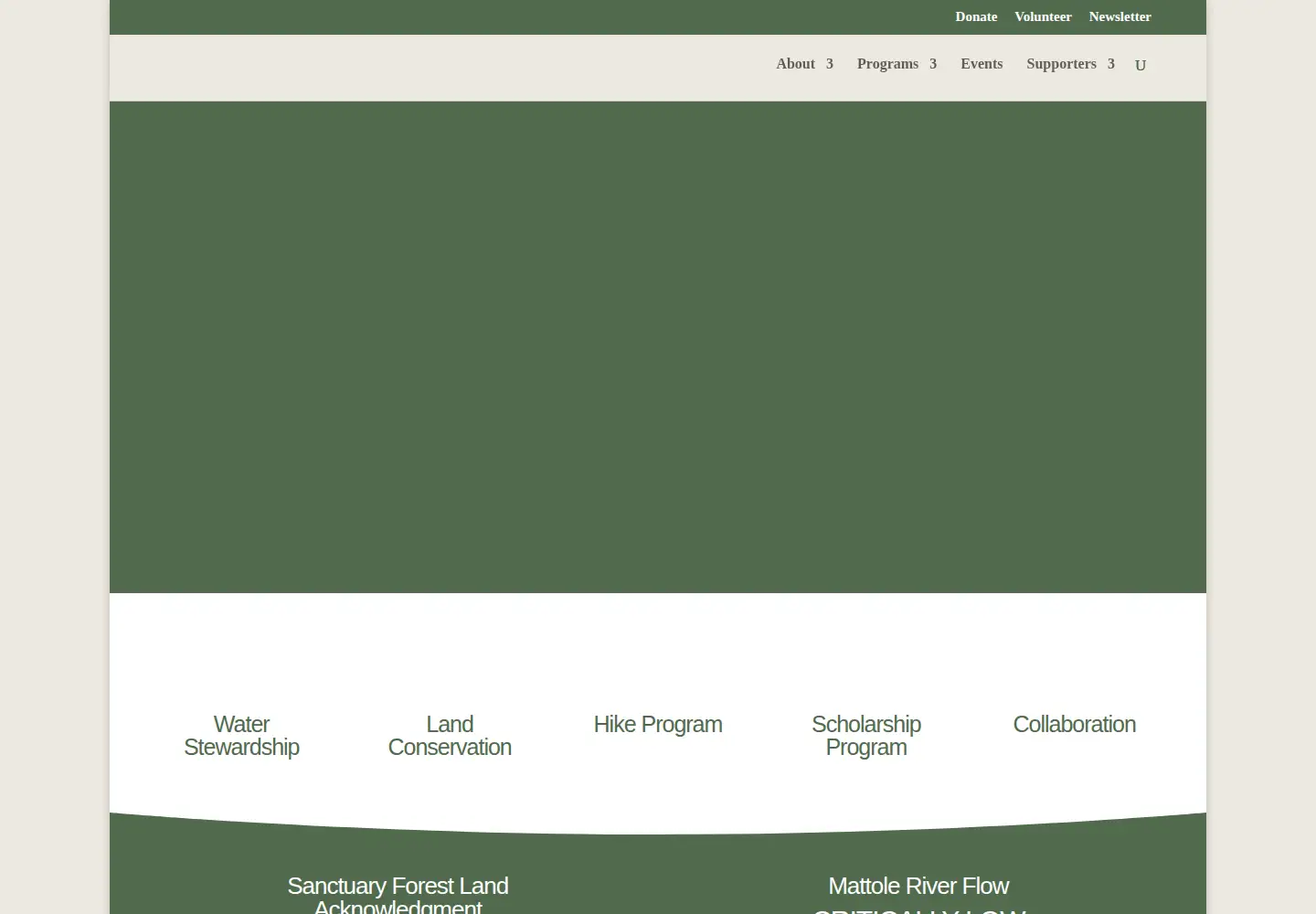Open the Land Conservation program link

[450, 736]
